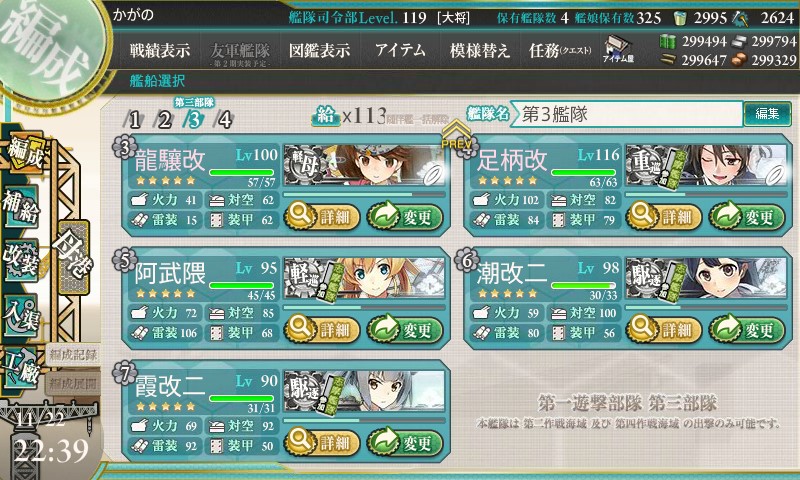Open the アイテム屋 item shop icon

pyautogui.click(x=618, y=49)
